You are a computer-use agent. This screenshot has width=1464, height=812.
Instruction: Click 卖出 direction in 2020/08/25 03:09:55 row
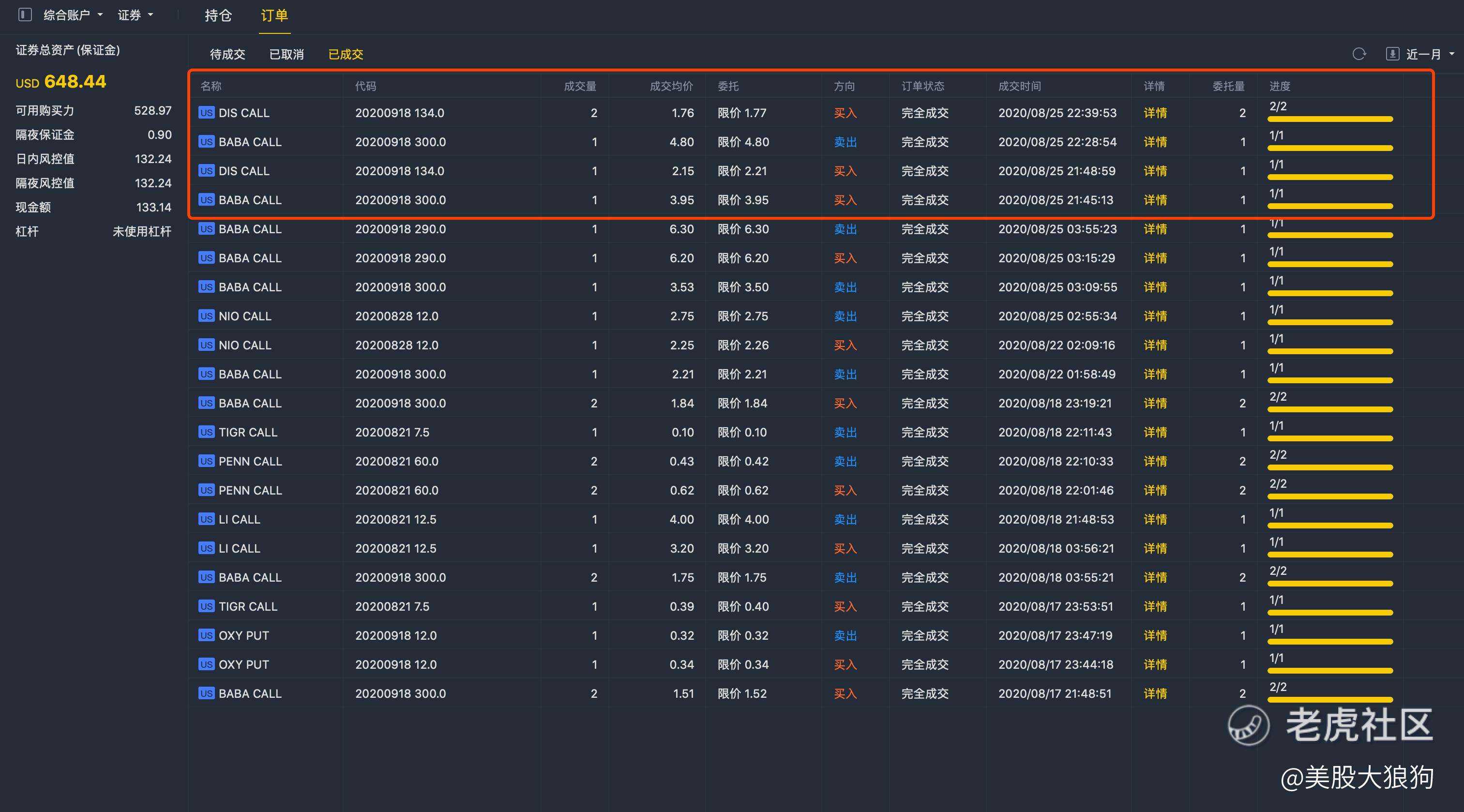(x=845, y=287)
